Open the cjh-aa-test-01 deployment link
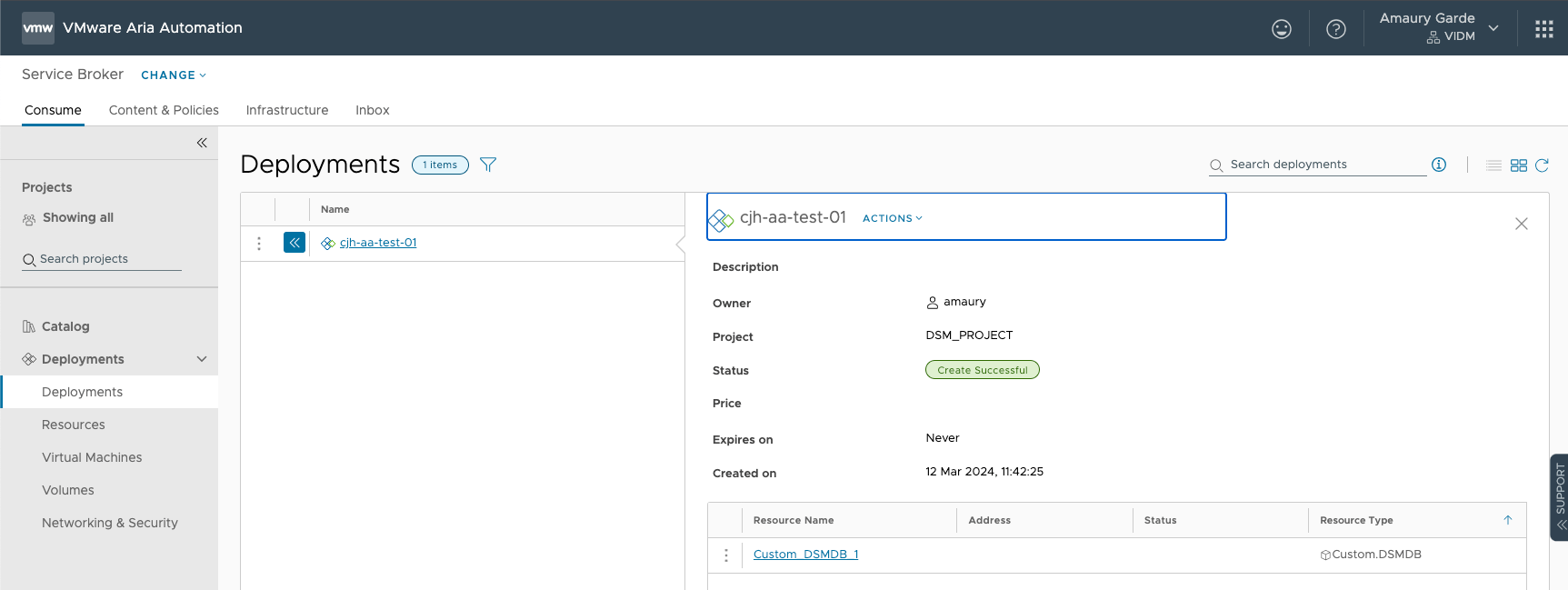The image size is (1568, 590). tap(378, 243)
